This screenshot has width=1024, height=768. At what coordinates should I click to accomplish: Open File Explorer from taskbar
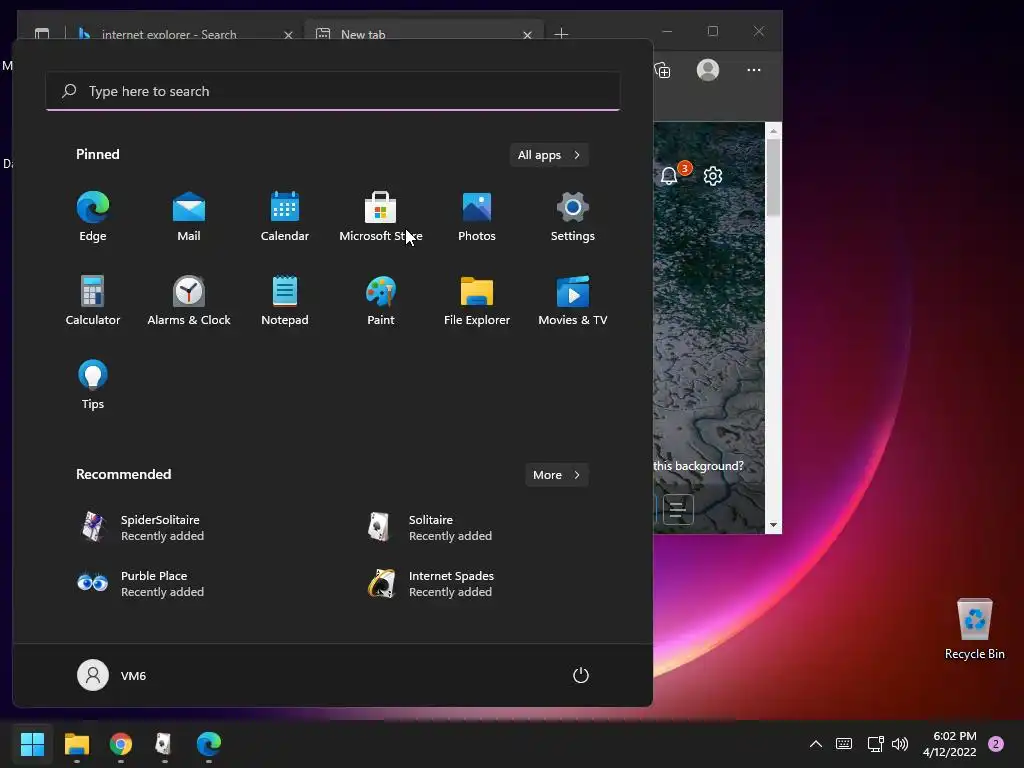click(x=76, y=743)
